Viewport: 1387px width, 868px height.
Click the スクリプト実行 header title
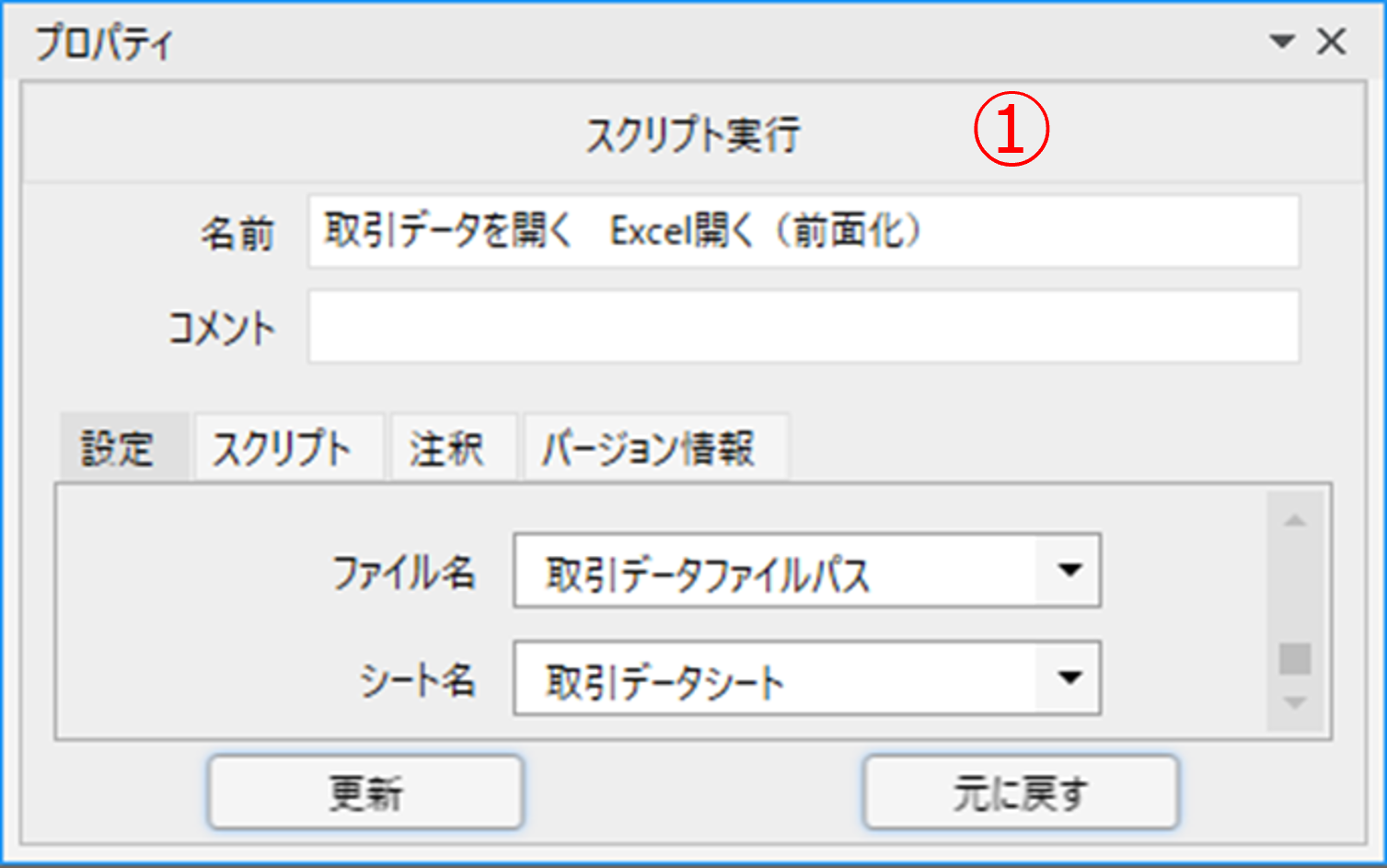[693, 134]
